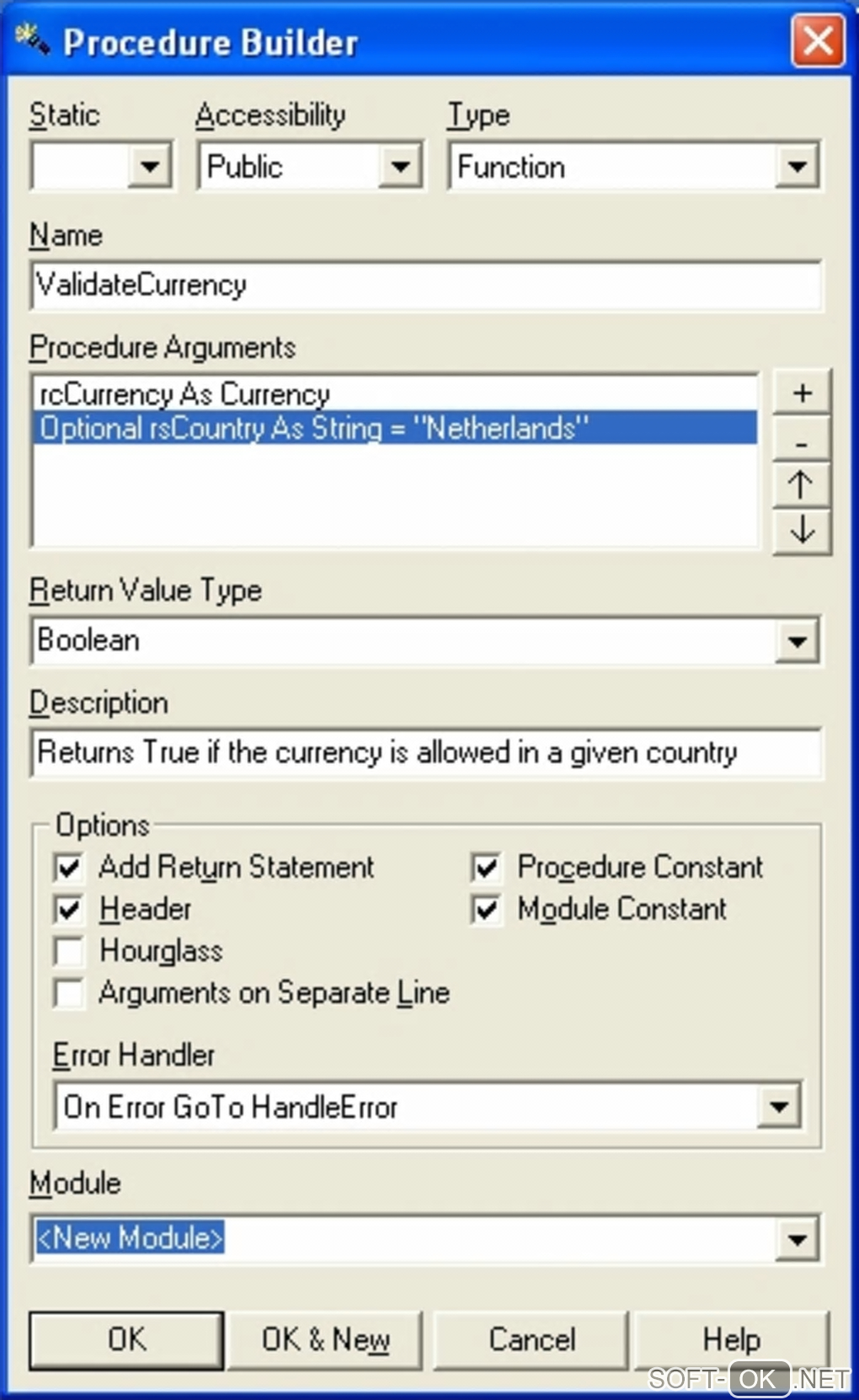Move selected argument down with arrow button
859x1400 pixels.
point(802,531)
